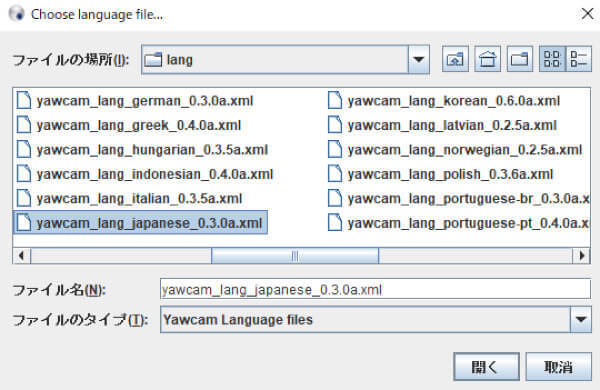Click the korean file's document icon

click(335, 101)
